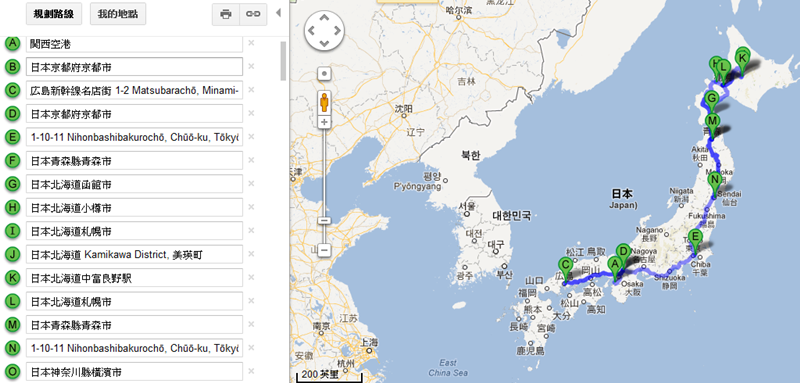Zoom in with the plus button
The width and height of the screenshot is (800, 383).
coord(324,122)
